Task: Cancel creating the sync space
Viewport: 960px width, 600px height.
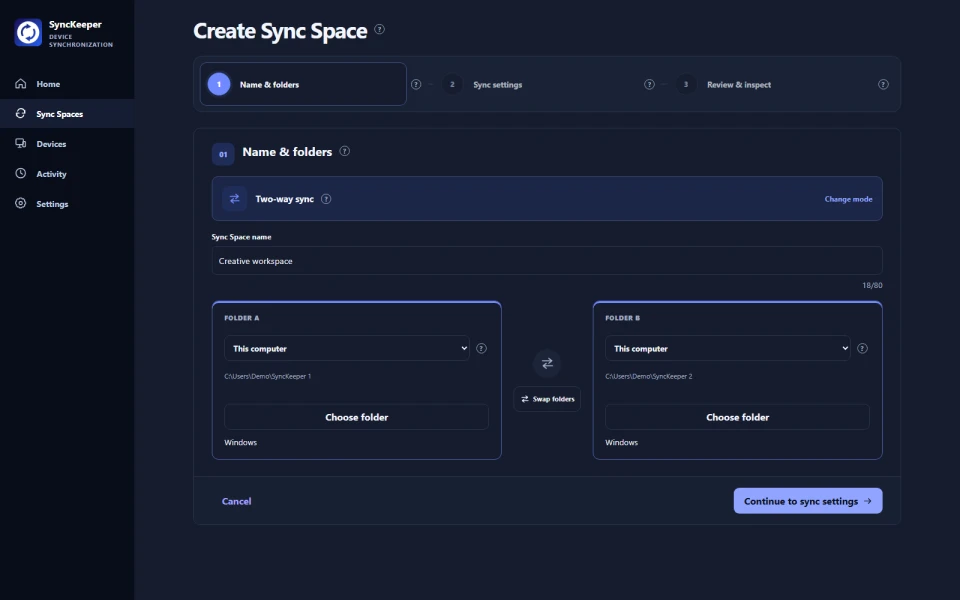Action: tap(236, 501)
